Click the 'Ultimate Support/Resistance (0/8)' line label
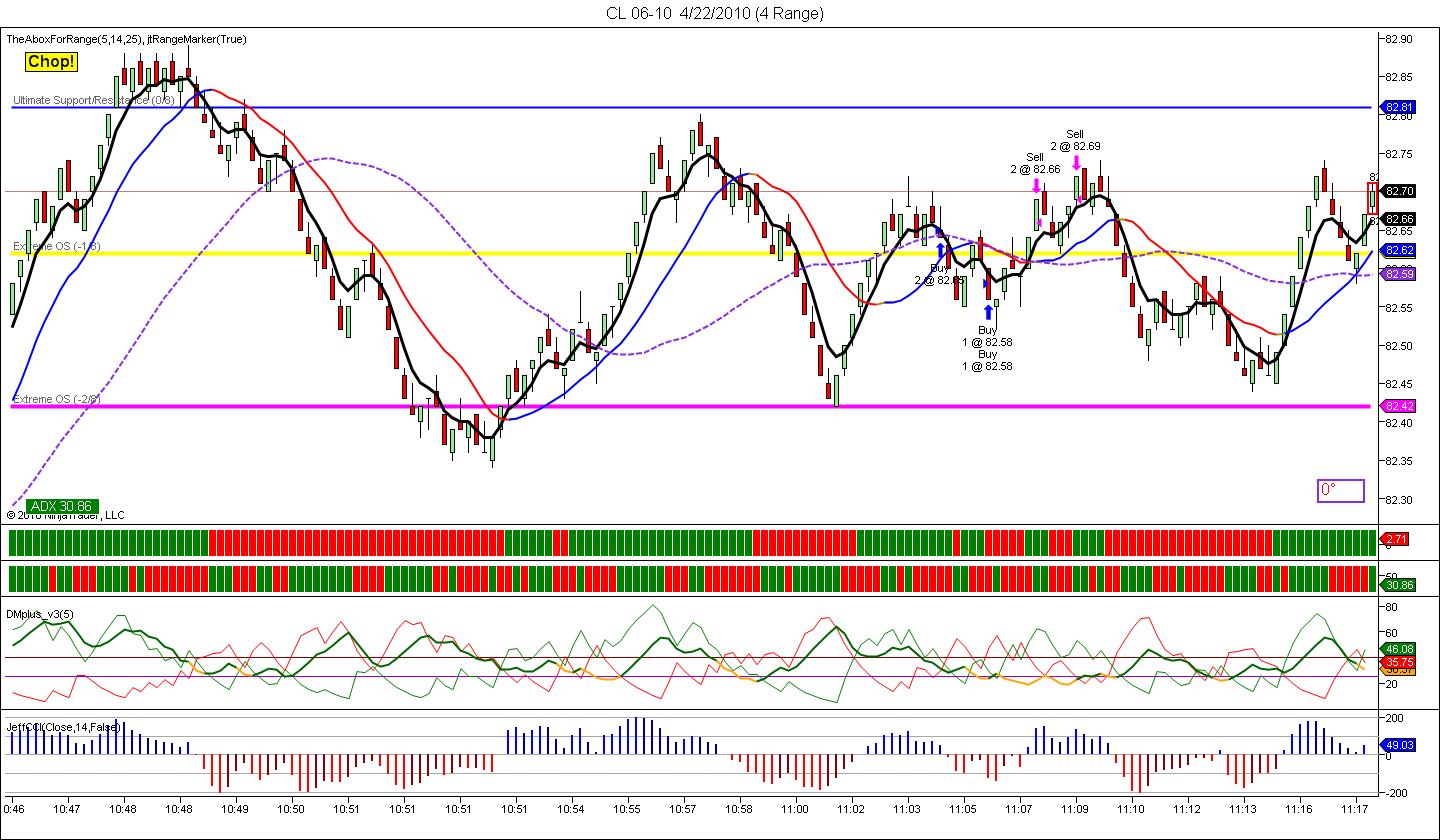The width and height of the screenshot is (1440, 840). click(94, 100)
